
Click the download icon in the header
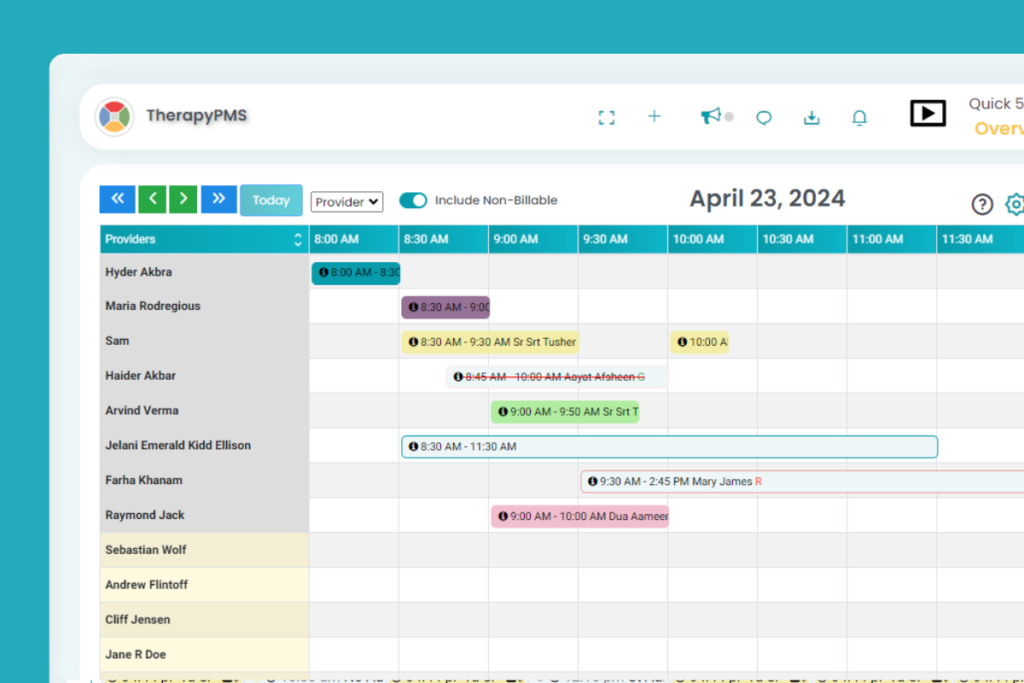click(x=811, y=117)
